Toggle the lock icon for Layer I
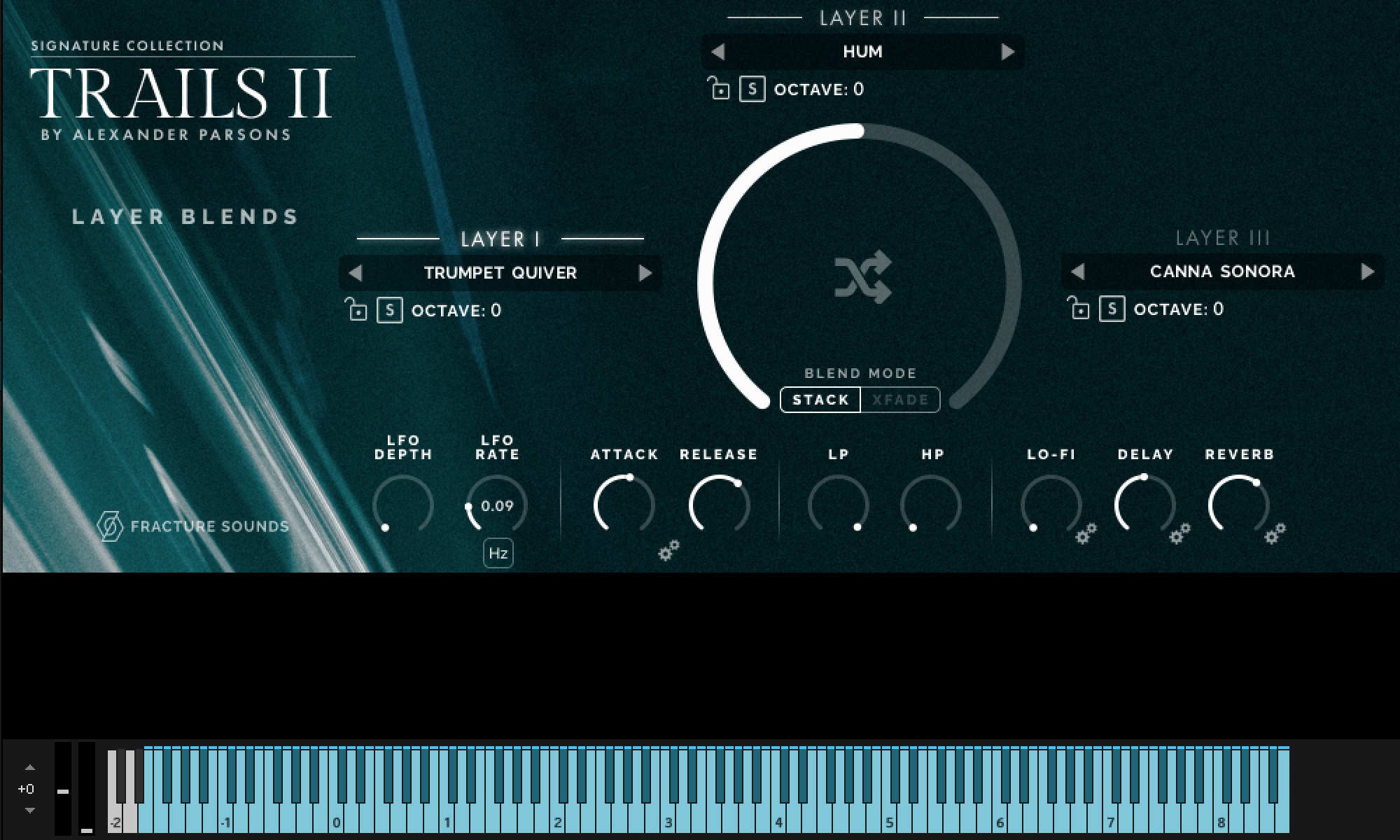This screenshot has width=1400, height=840. (x=356, y=309)
